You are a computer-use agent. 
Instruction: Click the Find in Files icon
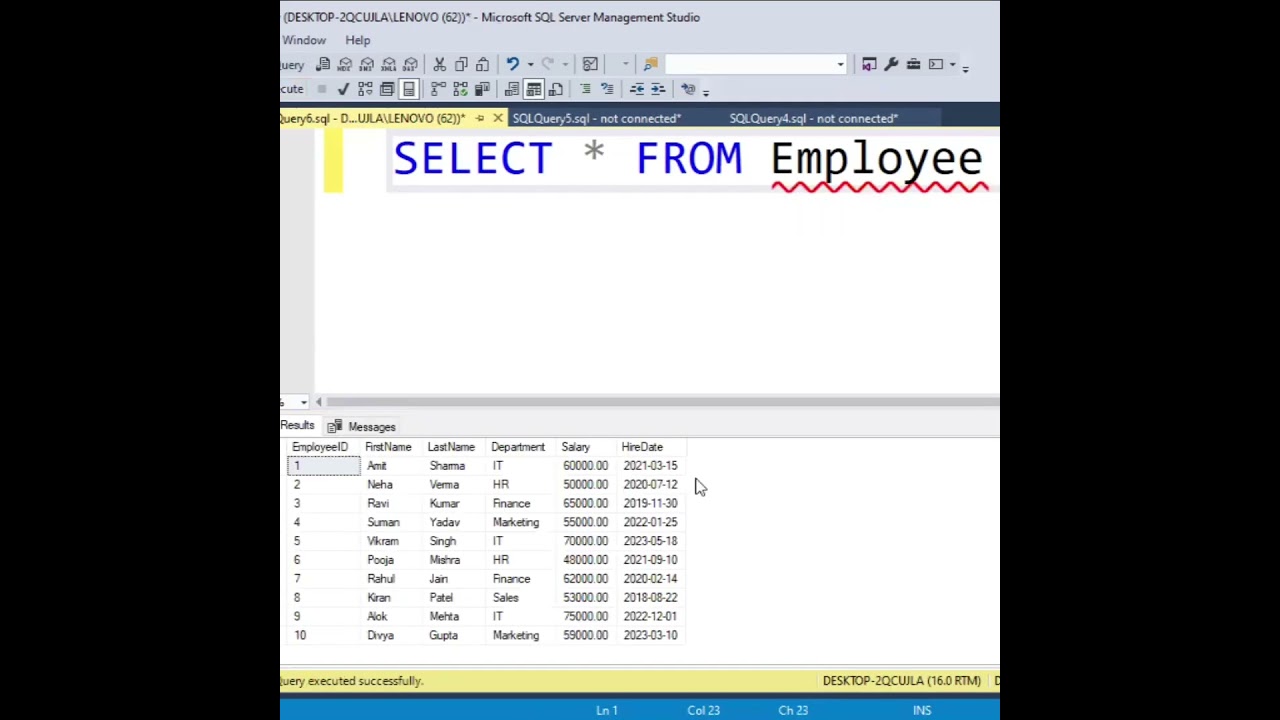point(651,64)
